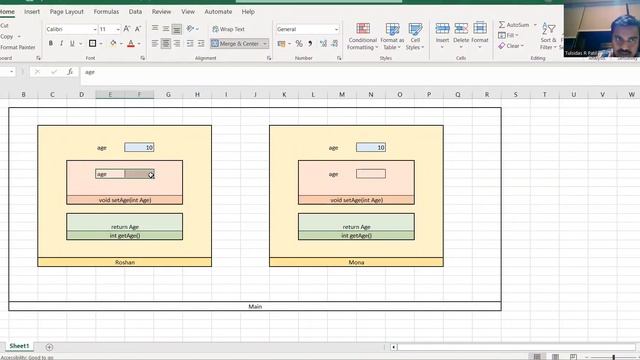Image resolution: width=640 pixels, height=360 pixels.
Task: Select Sheet1 tab
Action: 19,346
